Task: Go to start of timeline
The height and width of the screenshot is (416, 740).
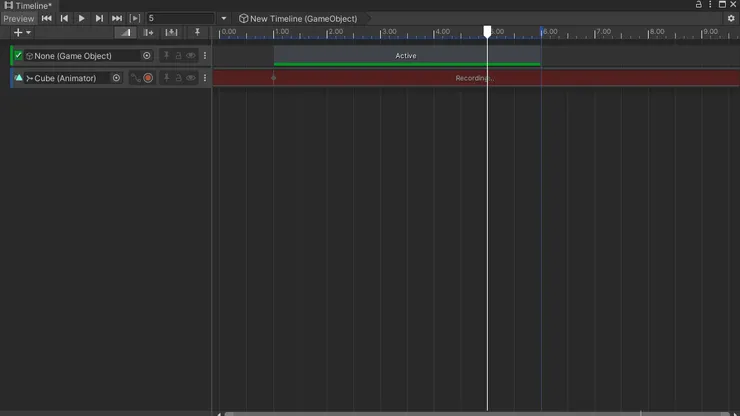Action: tap(46, 18)
